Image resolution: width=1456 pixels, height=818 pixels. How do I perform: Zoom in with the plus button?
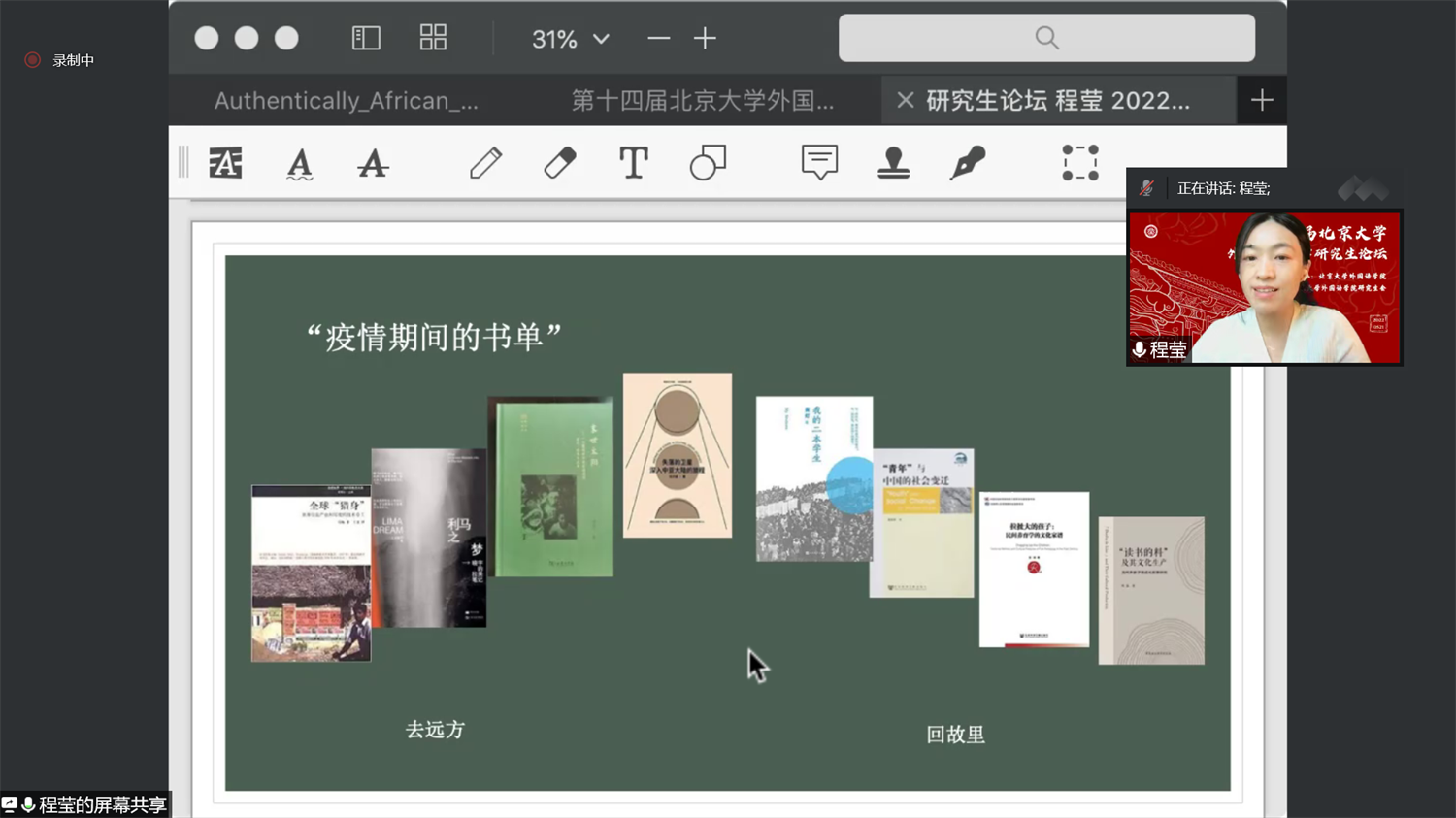coord(705,39)
